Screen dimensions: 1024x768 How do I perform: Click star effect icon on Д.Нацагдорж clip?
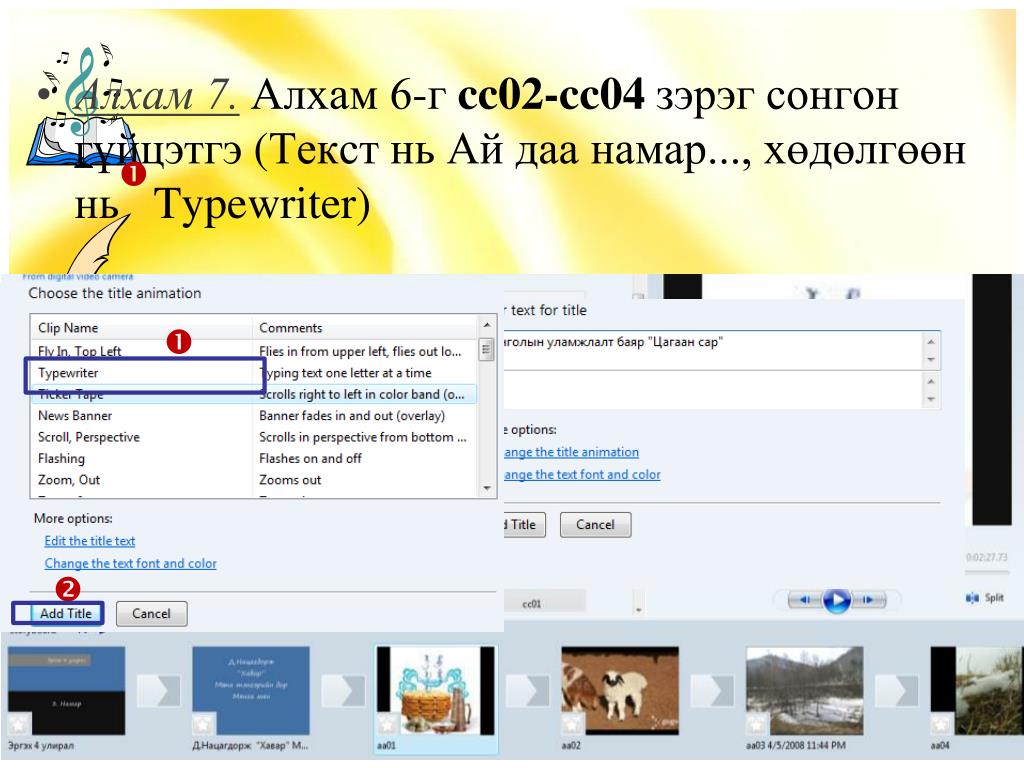(x=202, y=724)
